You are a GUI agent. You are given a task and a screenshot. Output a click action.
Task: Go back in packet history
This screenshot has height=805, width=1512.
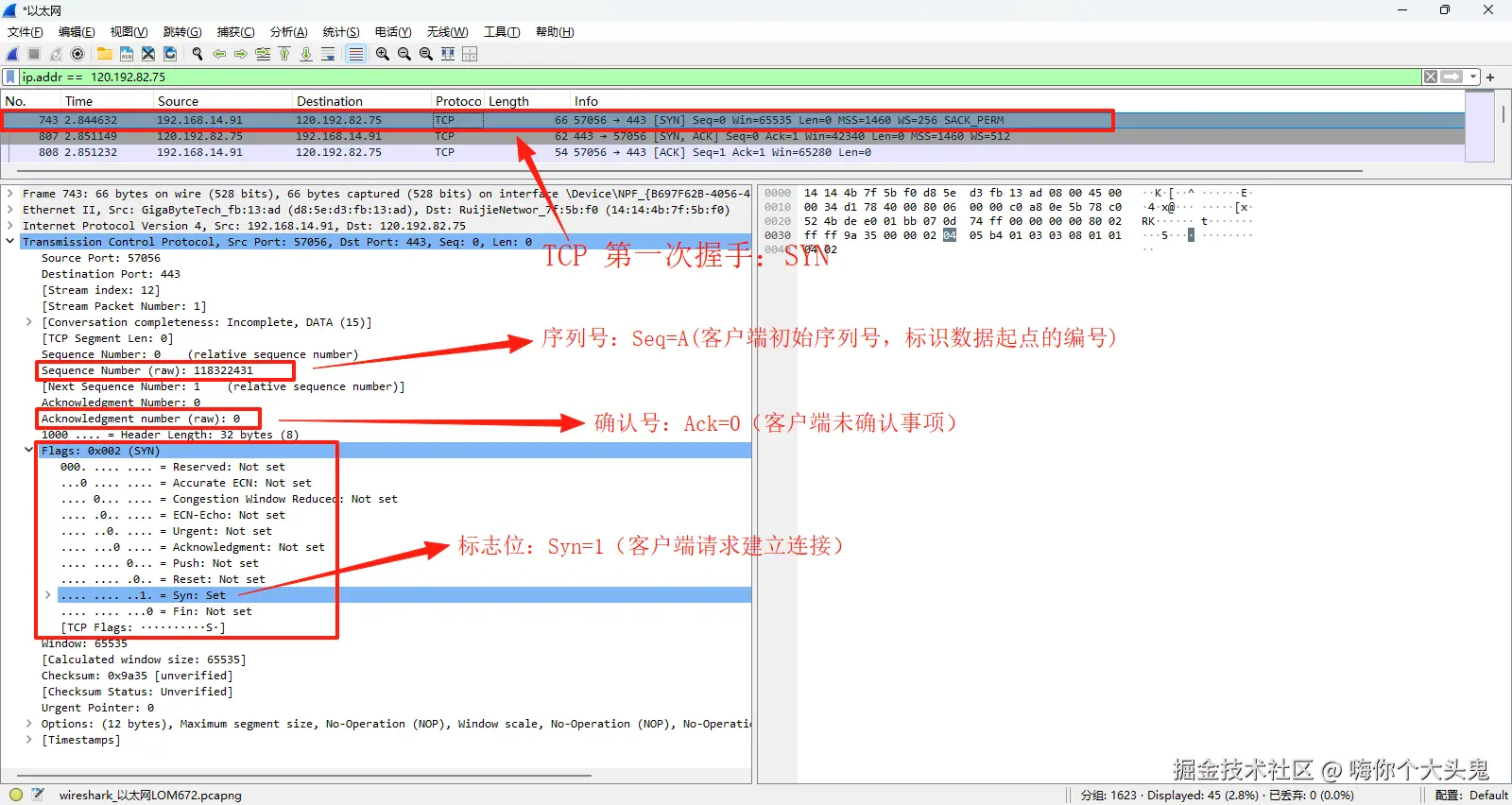(219, 54)
